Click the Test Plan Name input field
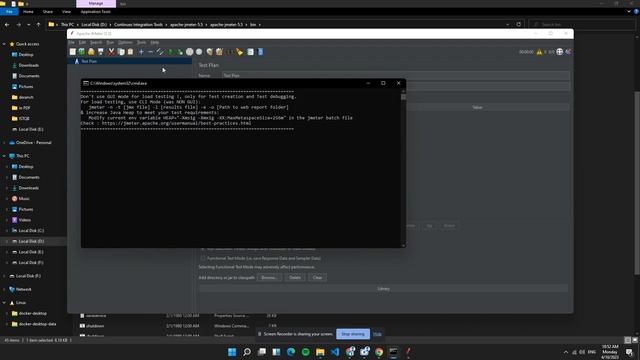 [396, 76]
